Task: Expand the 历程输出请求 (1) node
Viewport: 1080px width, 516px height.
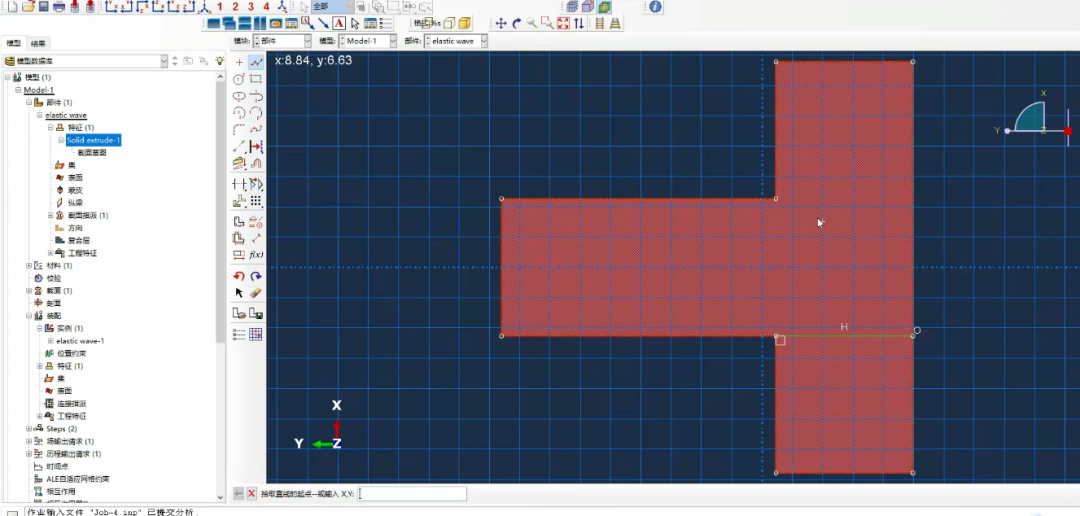Action: tap(29, 454)
